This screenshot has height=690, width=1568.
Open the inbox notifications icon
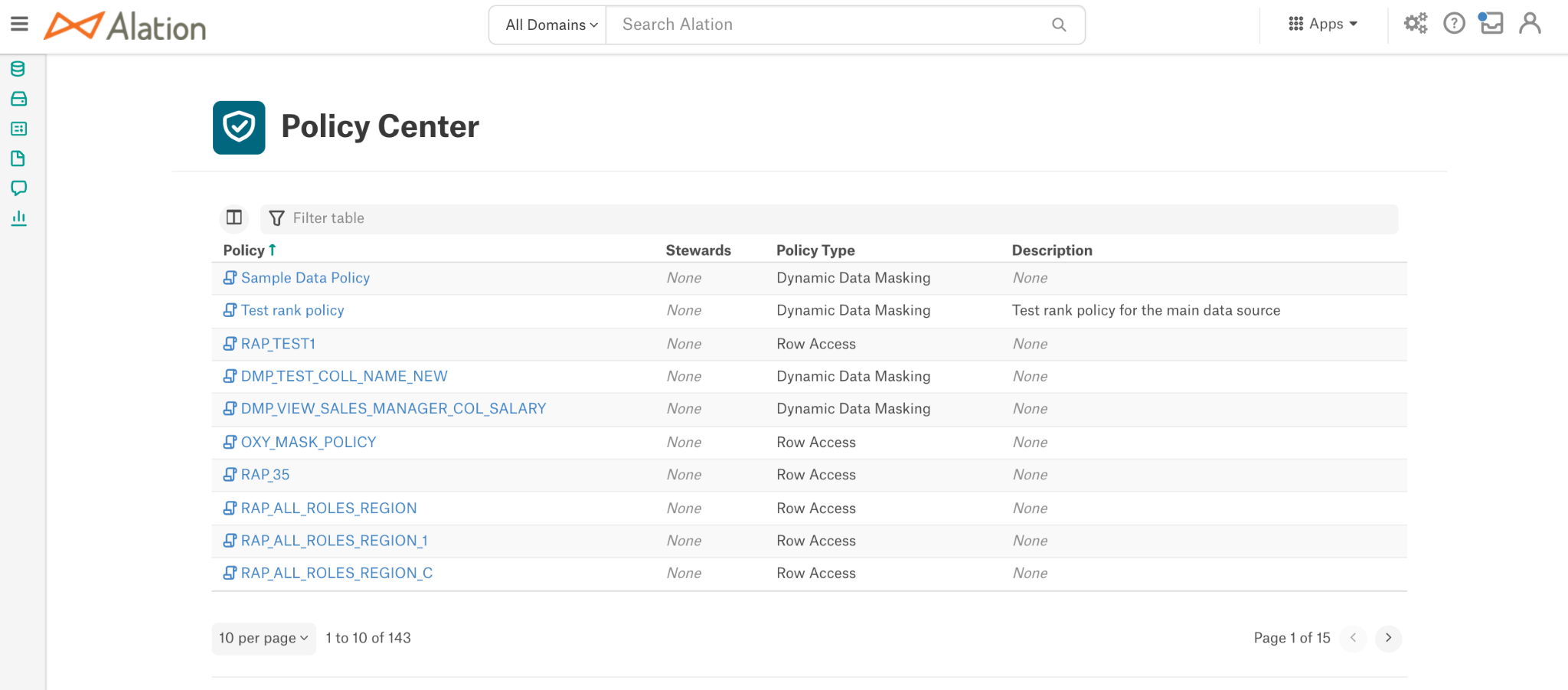coord(1491,23)
